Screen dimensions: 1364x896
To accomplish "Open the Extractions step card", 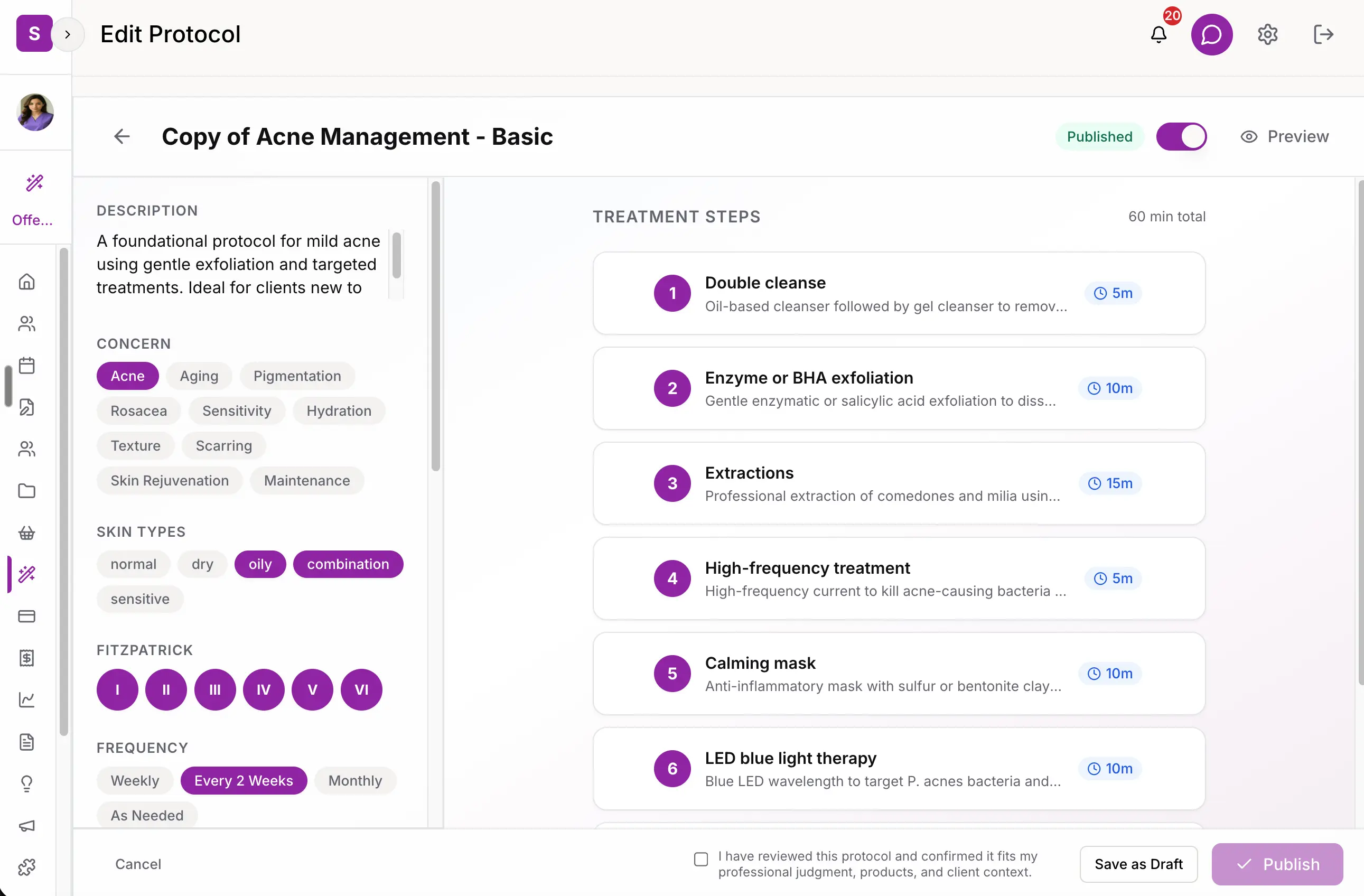I will (899, 483).
